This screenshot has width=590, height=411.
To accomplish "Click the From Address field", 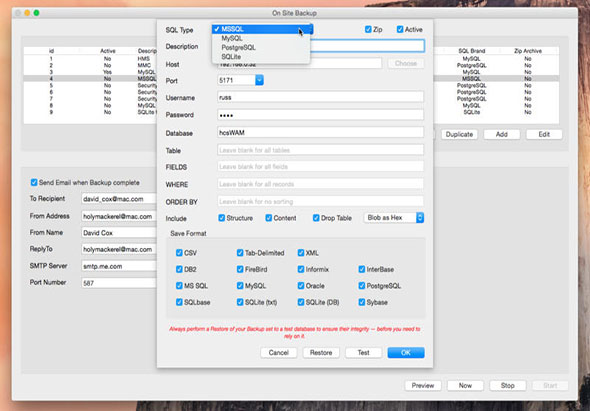I will (x=119, y=216).
